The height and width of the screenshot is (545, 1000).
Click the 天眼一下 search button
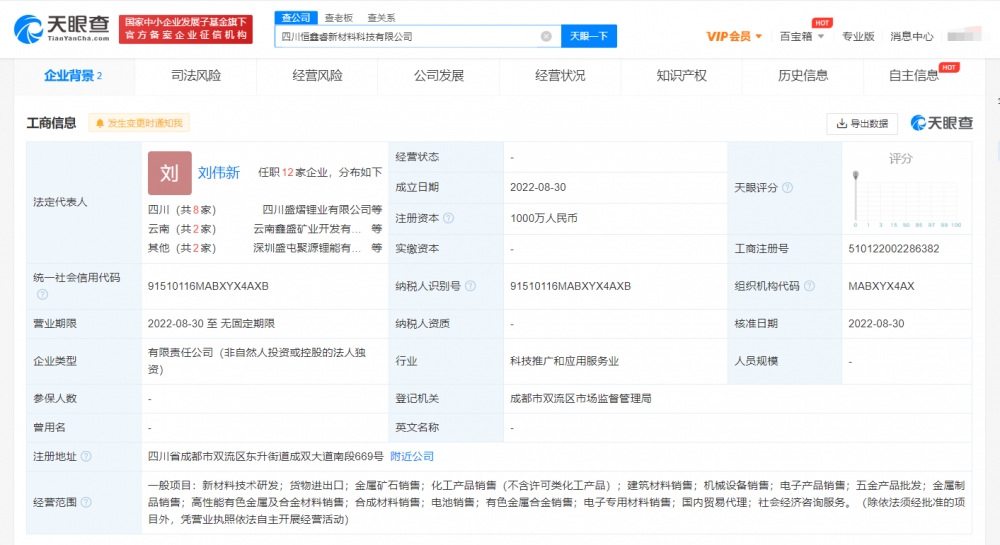pyautogui.click(x=589, y=36)
